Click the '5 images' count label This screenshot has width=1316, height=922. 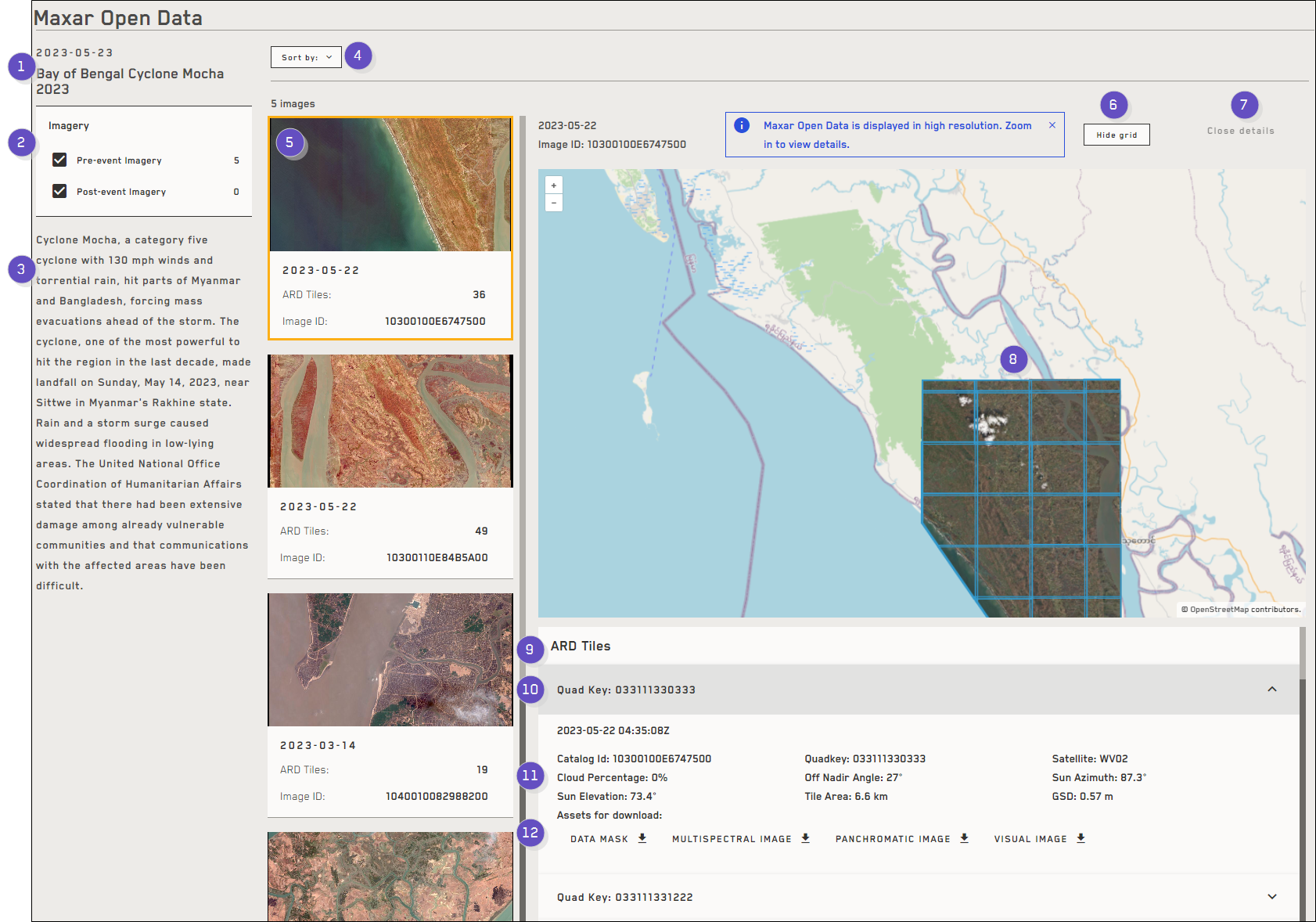point(293,103)
